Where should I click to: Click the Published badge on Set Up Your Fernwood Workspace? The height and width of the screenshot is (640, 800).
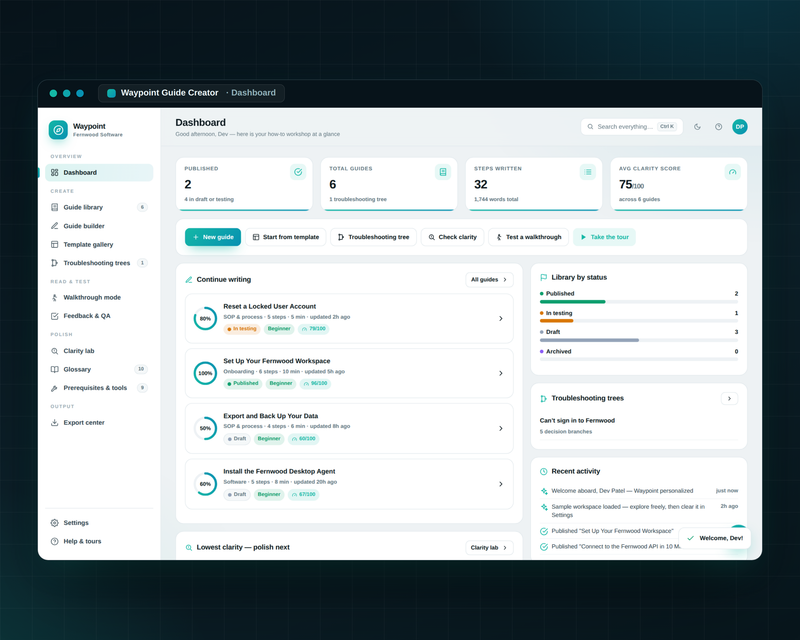pos(243,383)
